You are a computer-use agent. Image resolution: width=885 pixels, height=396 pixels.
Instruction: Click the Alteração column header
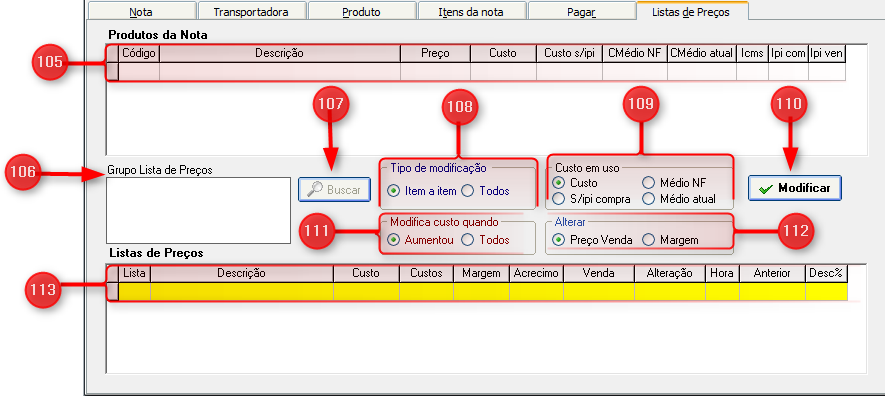pyautogui.click(x=670, y=273)
